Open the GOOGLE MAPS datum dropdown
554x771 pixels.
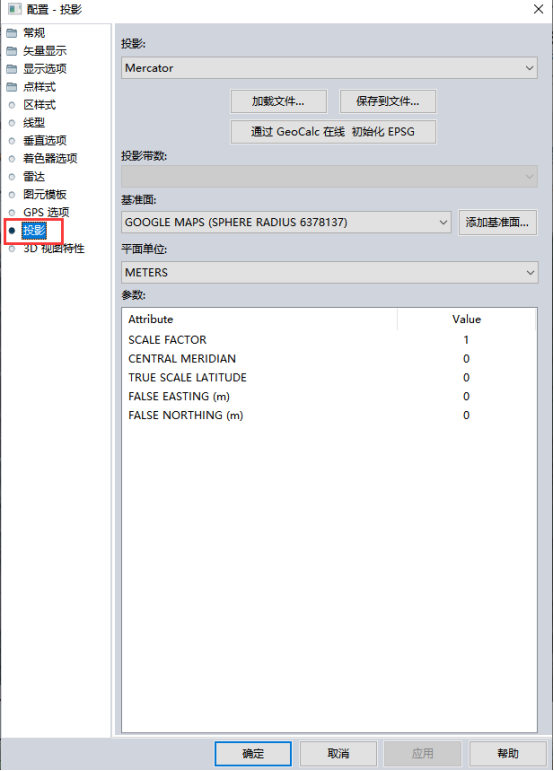pos(286,222)
